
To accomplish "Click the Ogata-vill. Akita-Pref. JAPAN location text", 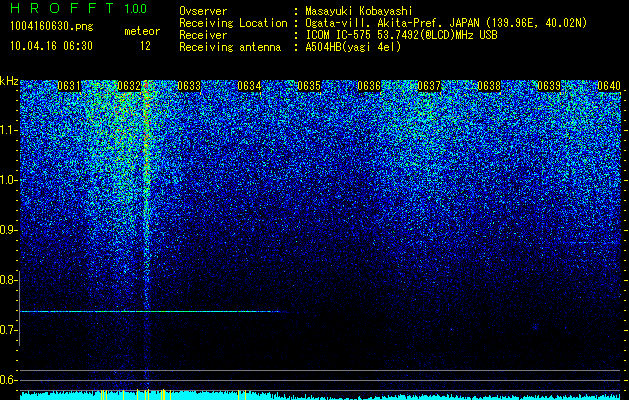I will point(446,23).
